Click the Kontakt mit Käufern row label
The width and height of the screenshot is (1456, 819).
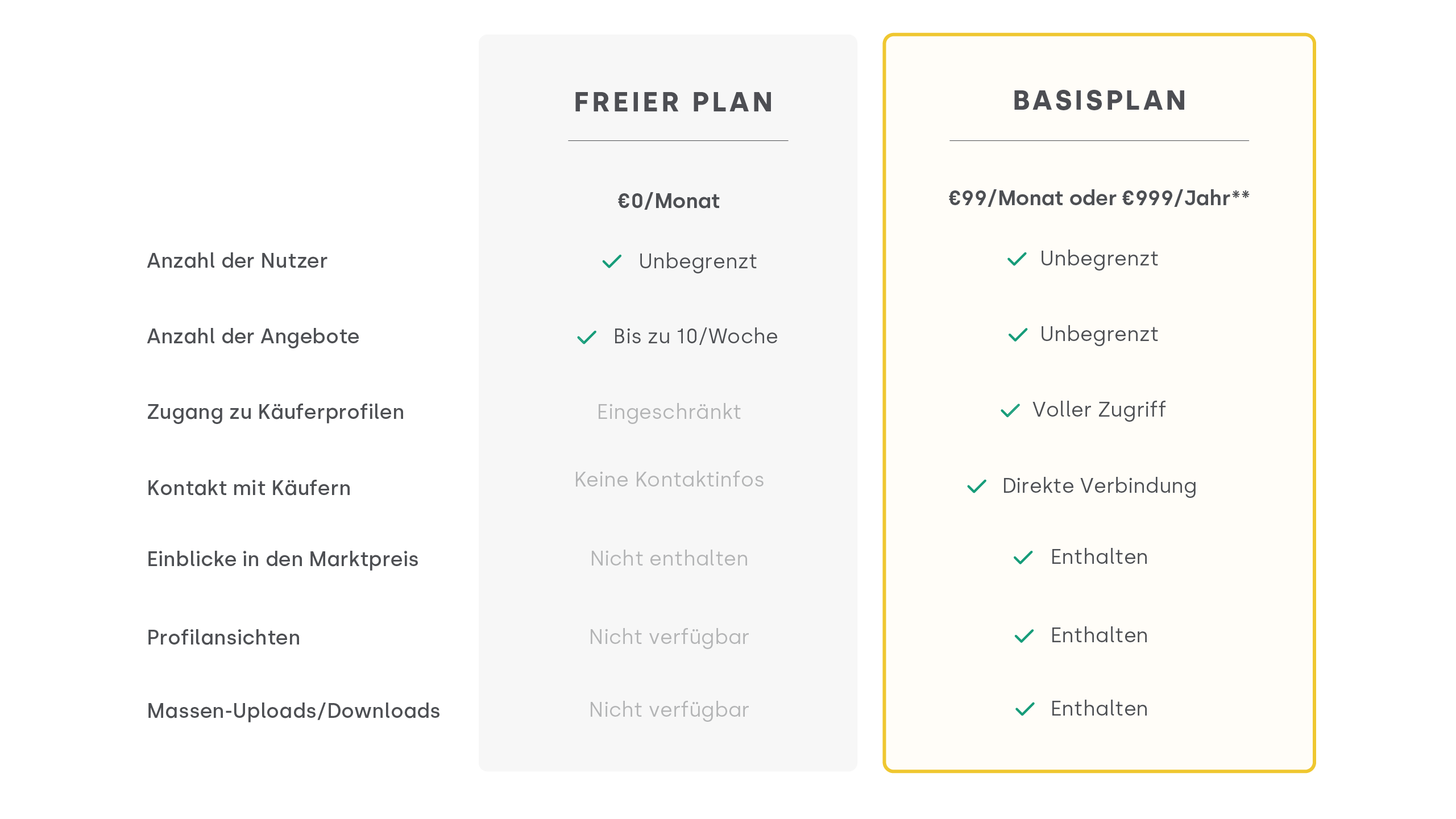[x=249, y=488]
